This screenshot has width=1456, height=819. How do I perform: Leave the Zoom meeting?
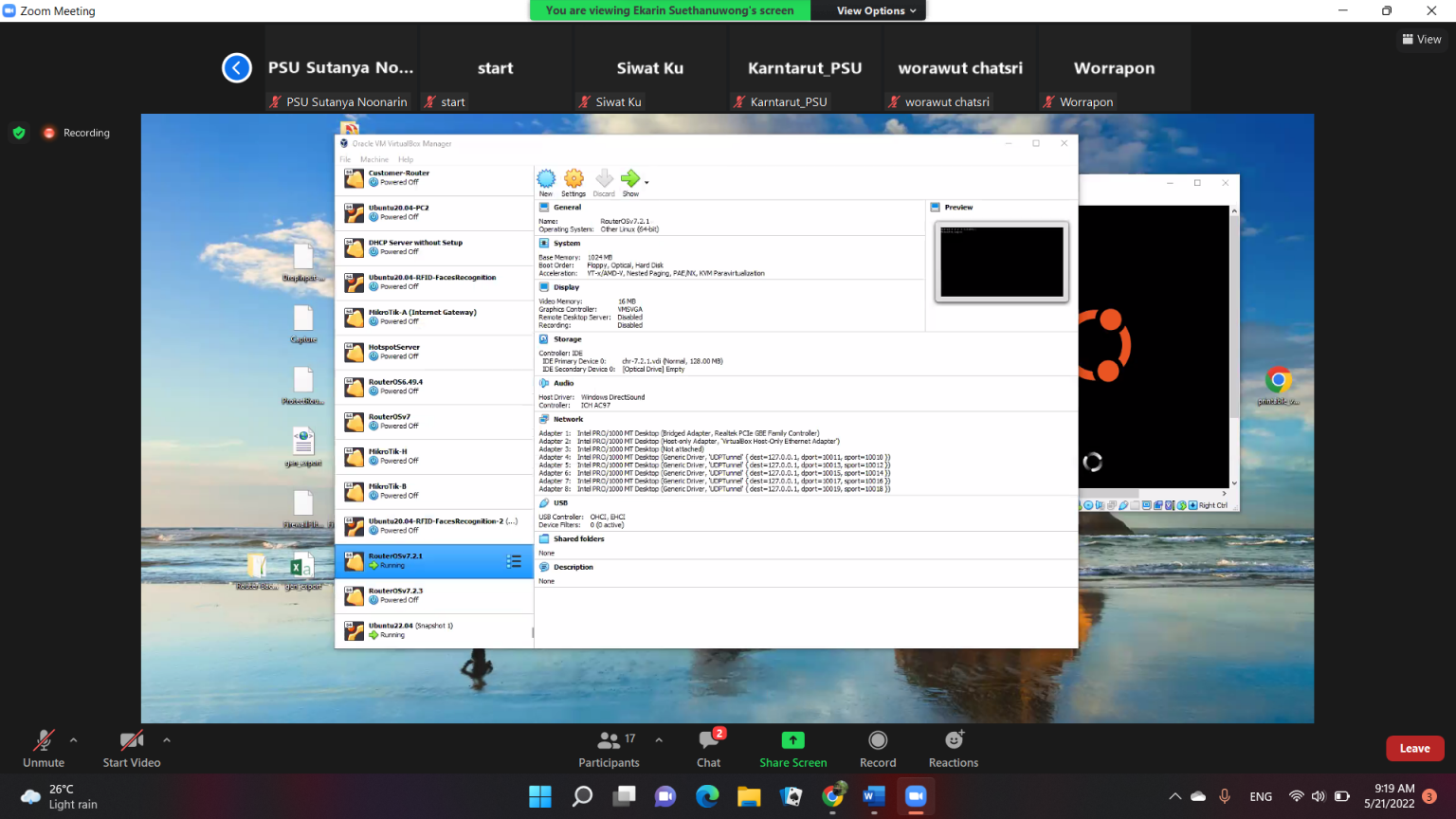click(x=1414, y=748)
